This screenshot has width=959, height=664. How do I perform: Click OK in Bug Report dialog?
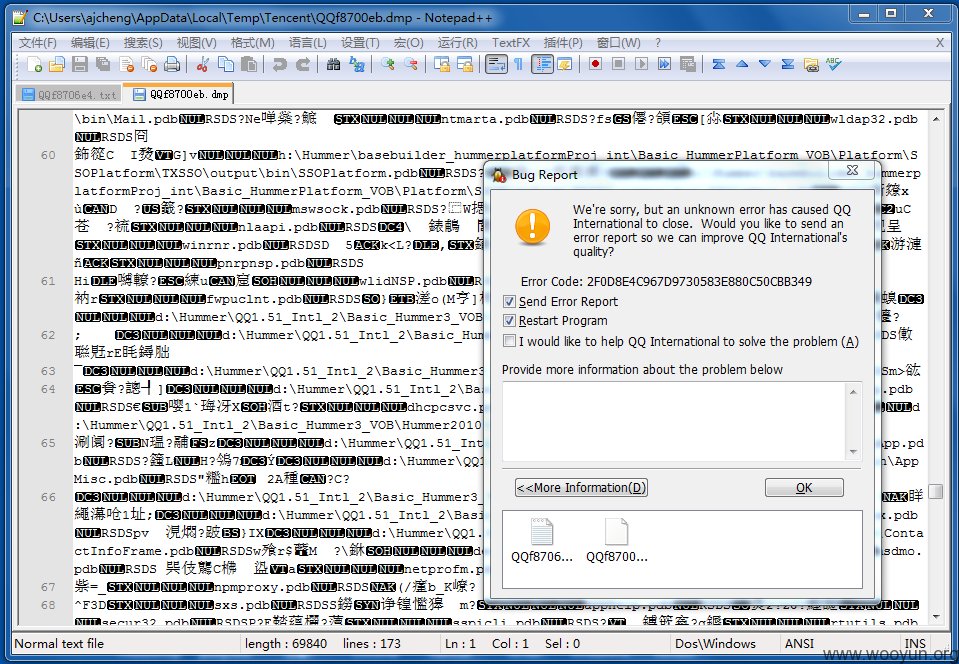pos(804,487)
